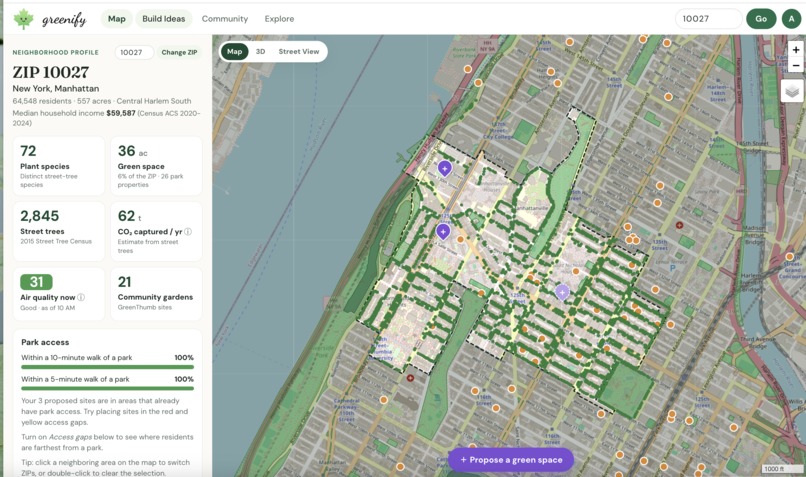
Task: Click the 'Access gaps' hint text
Action: pos(70,437)
